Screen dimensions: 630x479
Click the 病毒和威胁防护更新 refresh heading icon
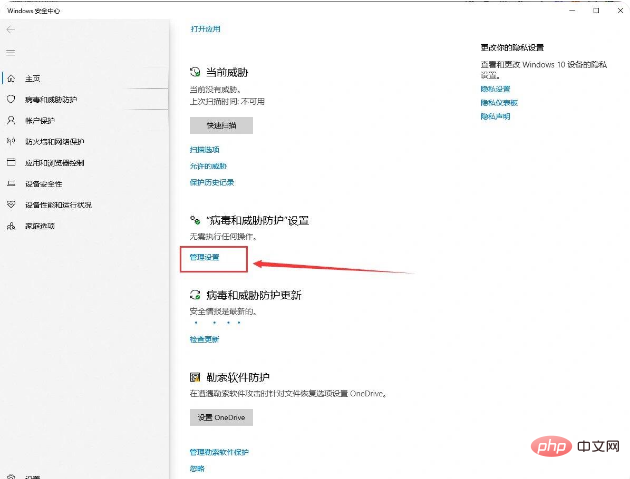tap(195, 295)
